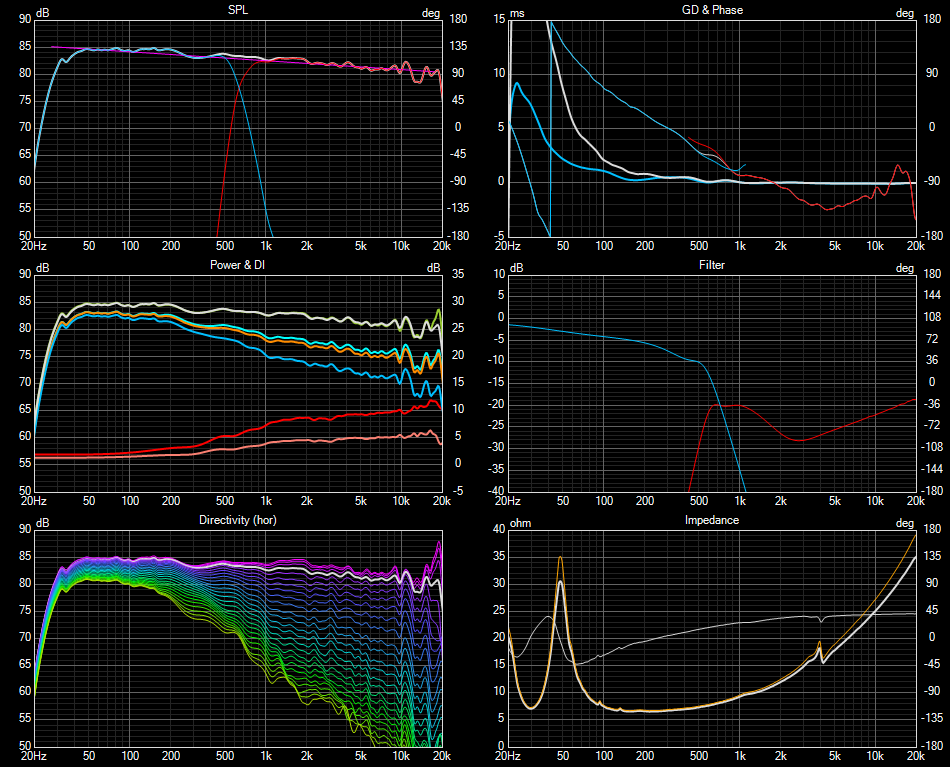
Task: Click the "SPL" chart title
Action: coord(238,10)
